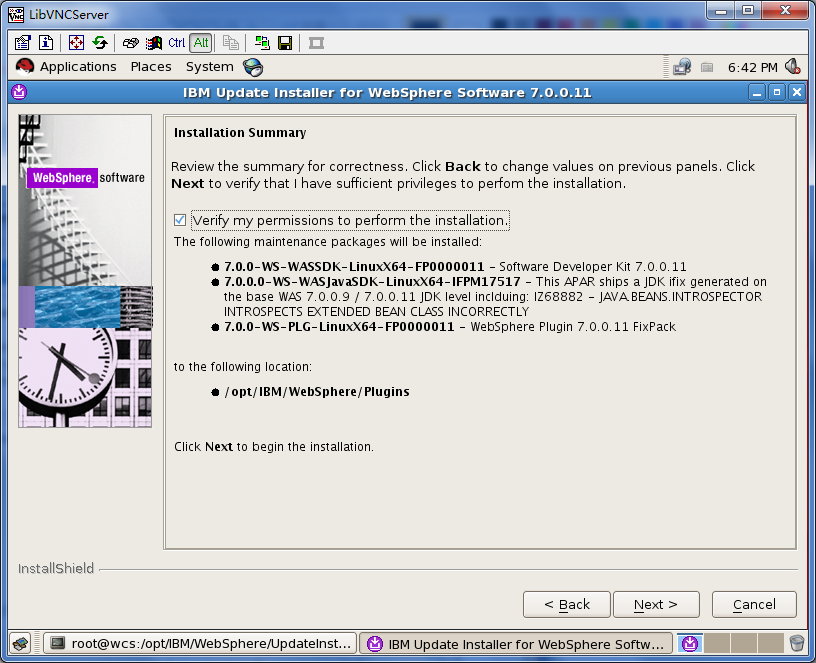Open new connection via two-computers icon
Viewport: 816px width, 663px height.
point(262,43)
